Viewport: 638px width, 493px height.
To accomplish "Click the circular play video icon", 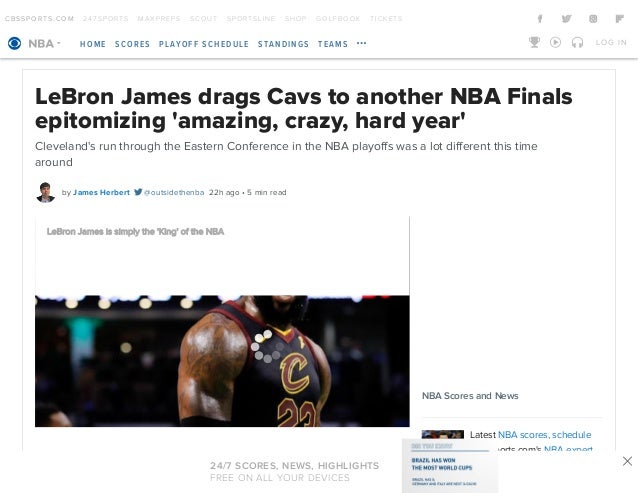I will pos(555,42).
